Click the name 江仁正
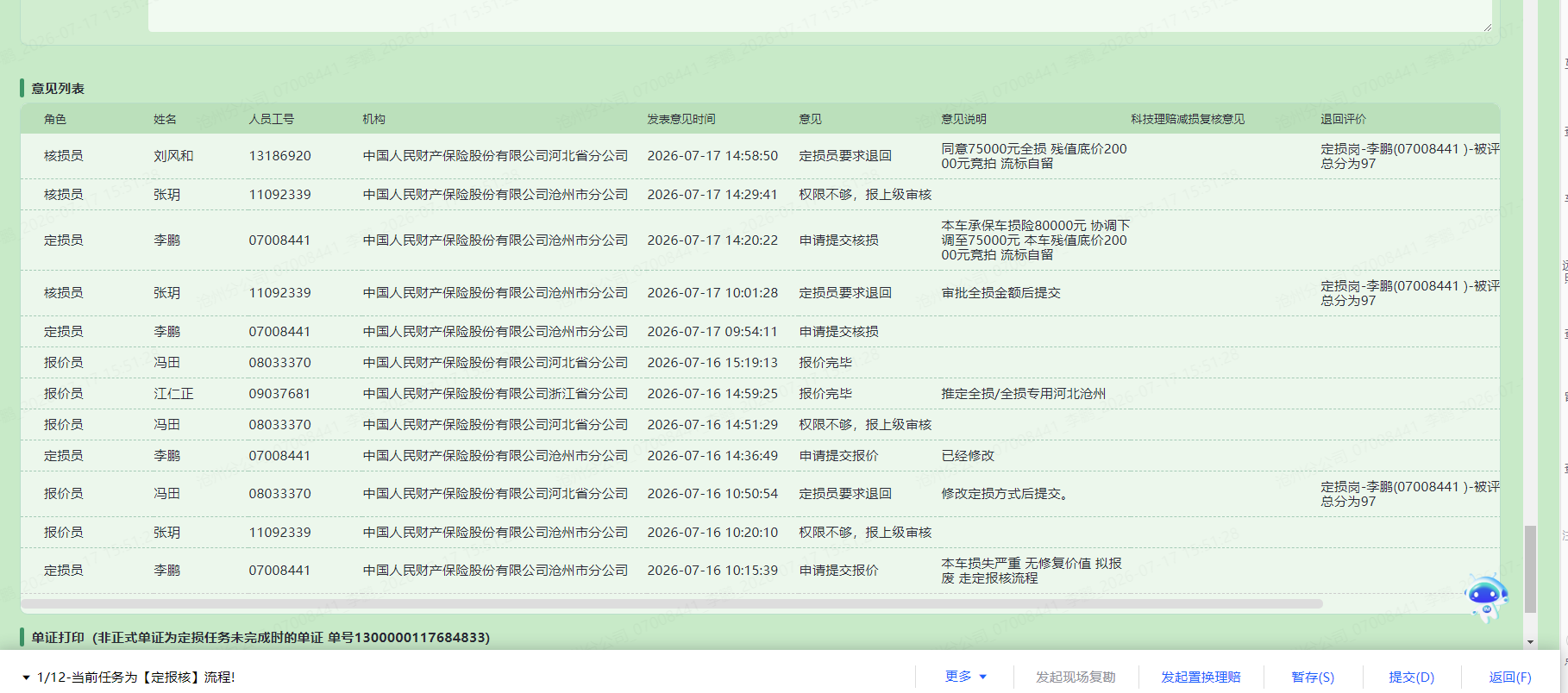Screen dimensions: 1568x693 click(173, 394)
